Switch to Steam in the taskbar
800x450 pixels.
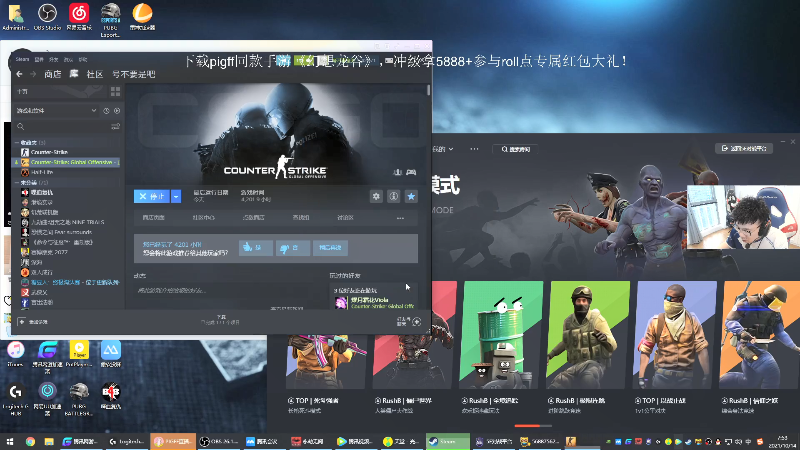[x=447, y=441]
